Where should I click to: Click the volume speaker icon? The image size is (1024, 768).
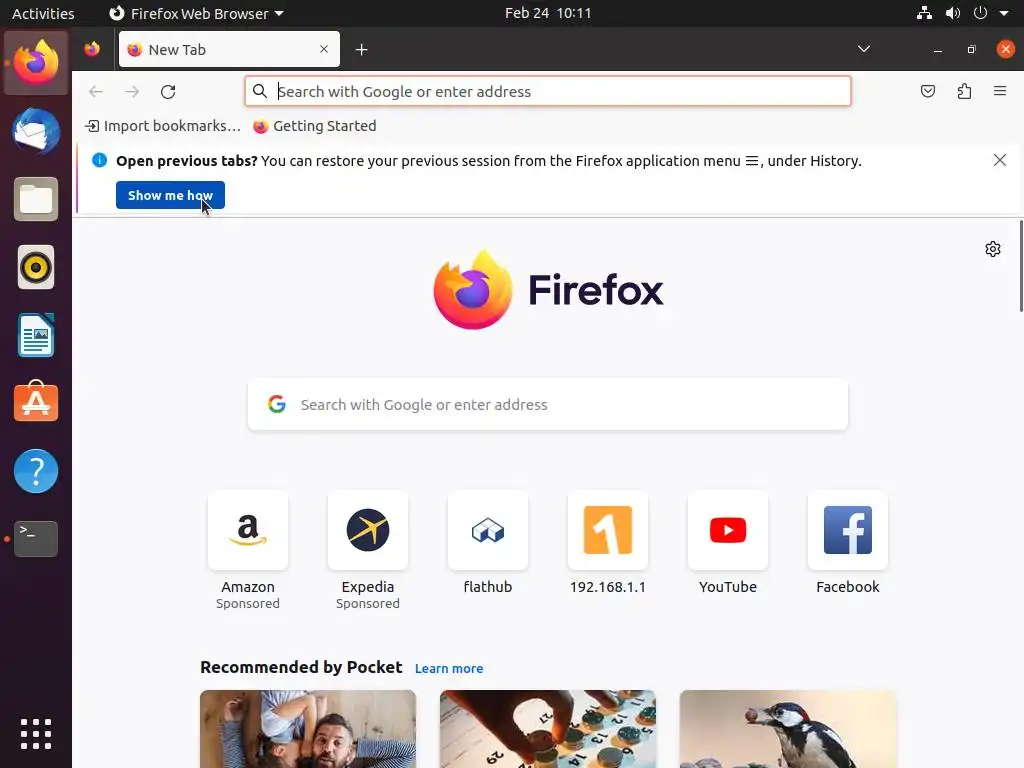click(x=953, y=13)
